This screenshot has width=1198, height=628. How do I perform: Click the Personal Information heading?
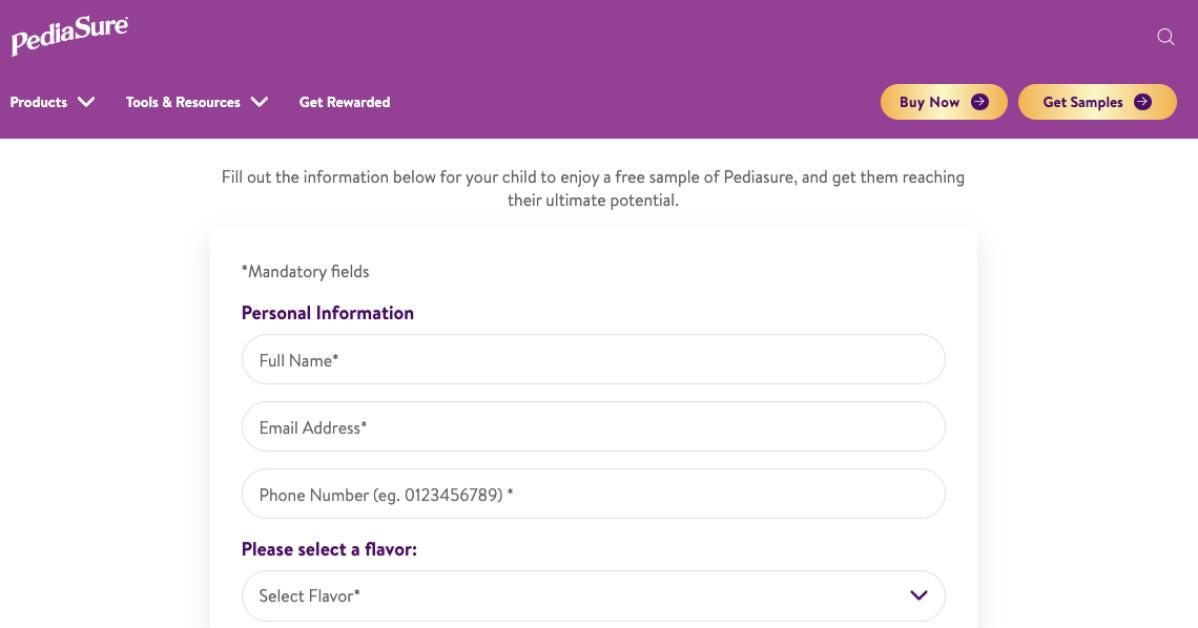pyautogui.click(x=328, y=313)
